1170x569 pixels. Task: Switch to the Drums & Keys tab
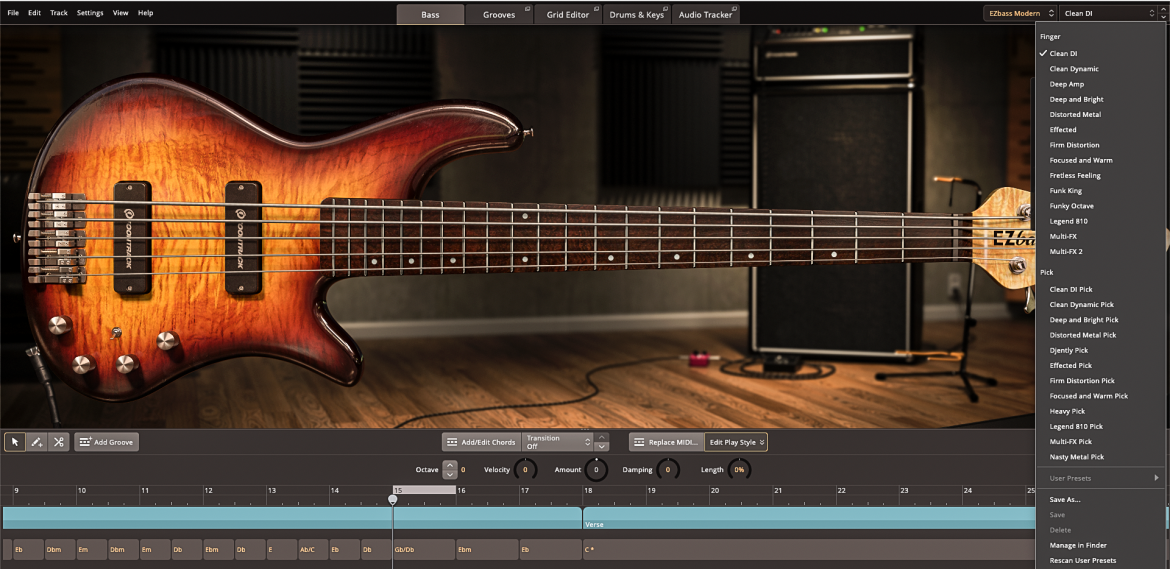(636, 14)
